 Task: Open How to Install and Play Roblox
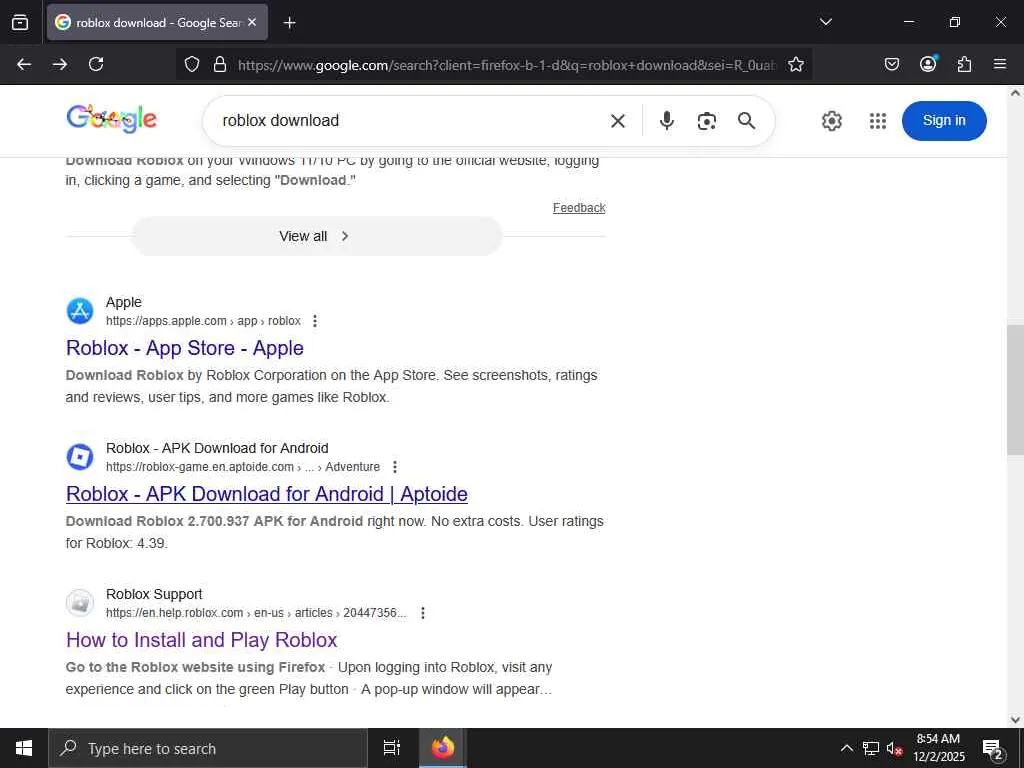pyautogui.click(x=202, y=640)
